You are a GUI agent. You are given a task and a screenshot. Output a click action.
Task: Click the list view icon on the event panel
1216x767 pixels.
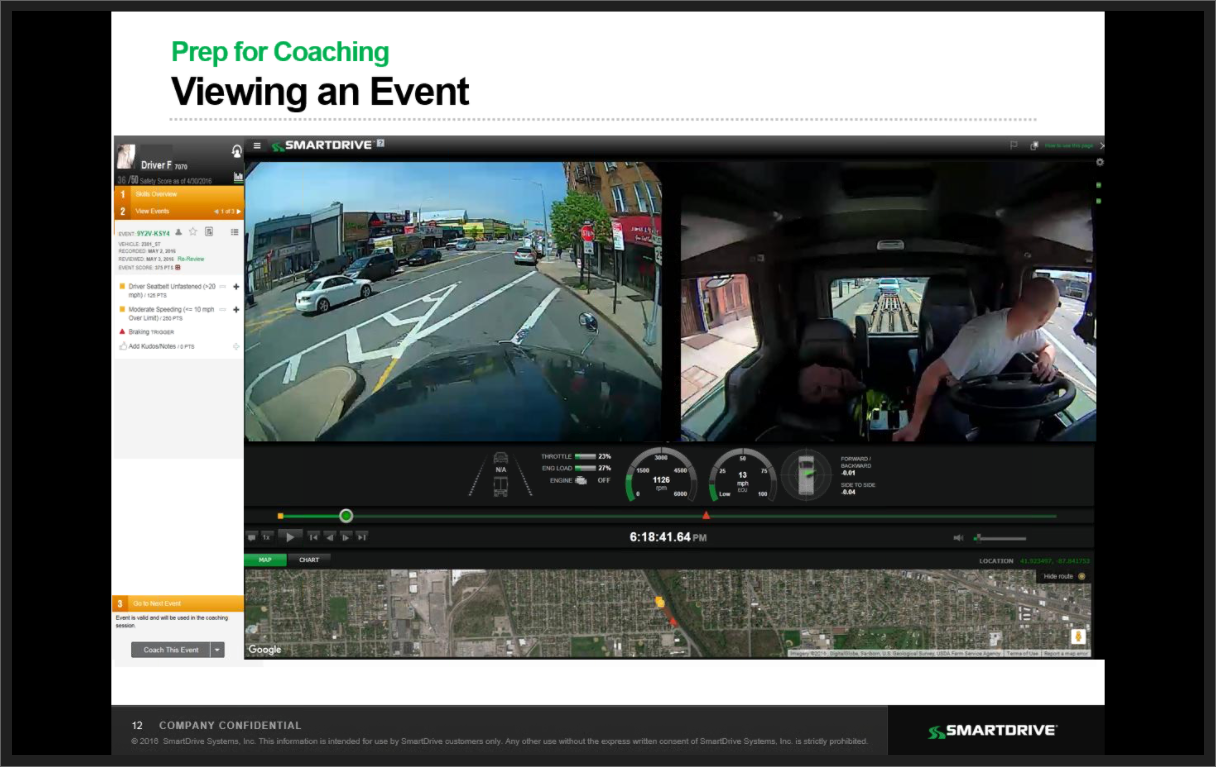233,232
